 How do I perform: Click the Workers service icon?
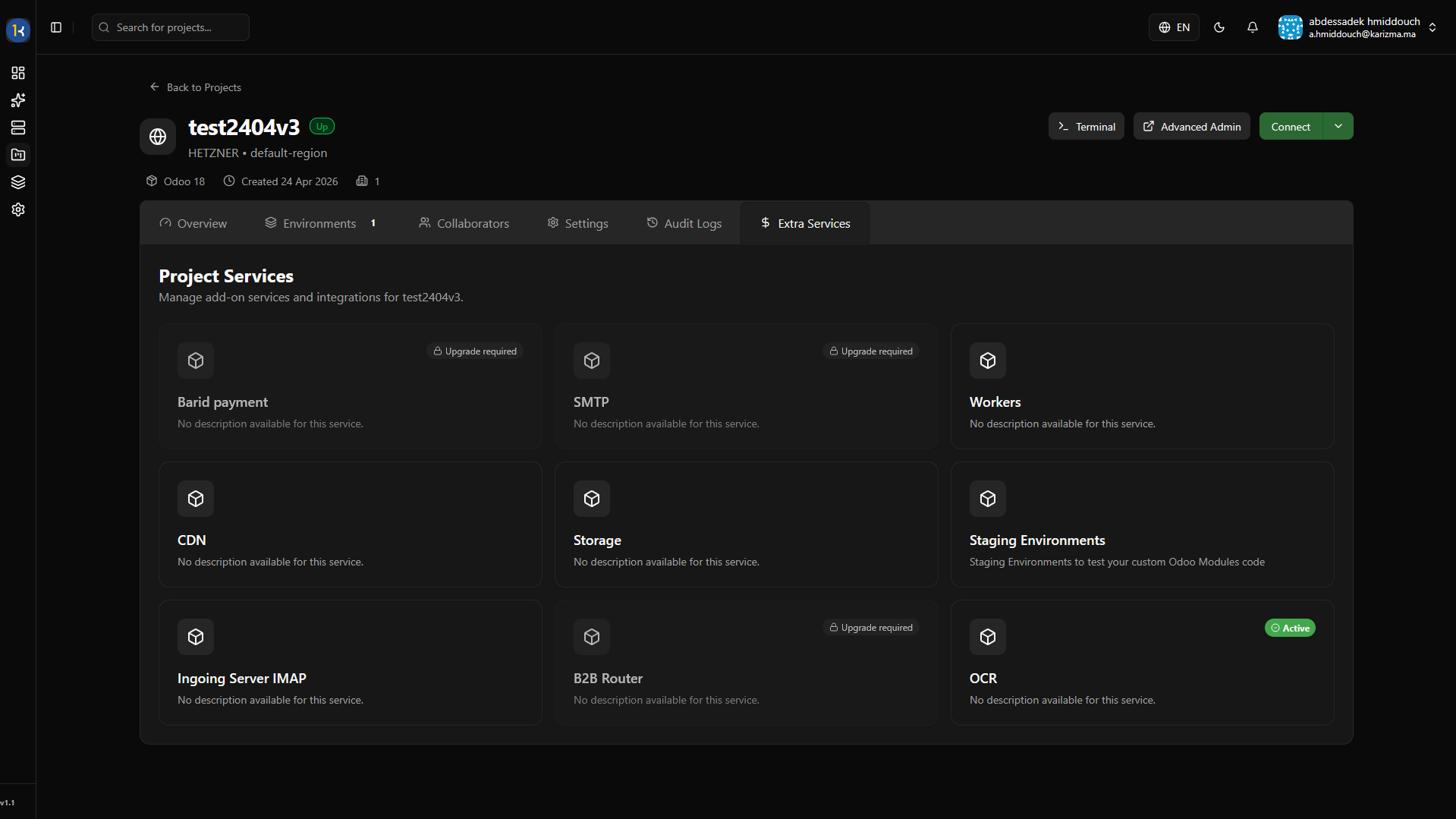coord(988,361)
